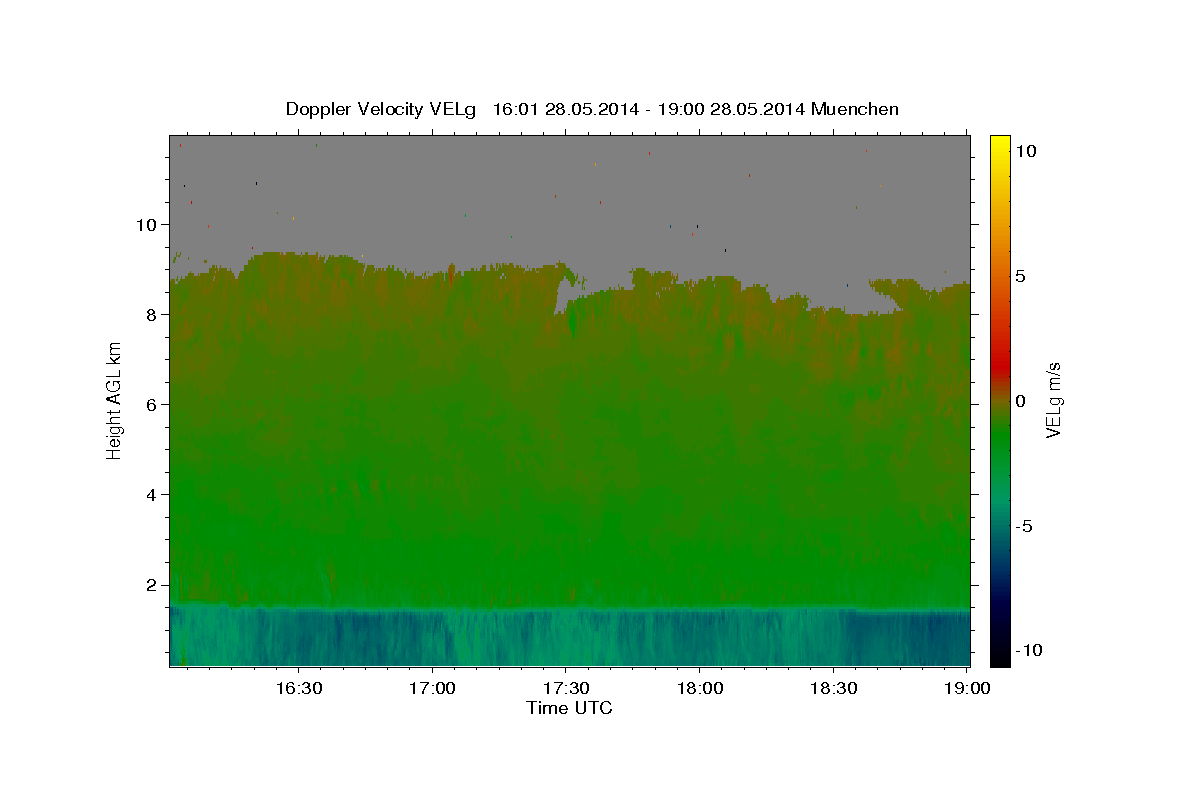Click the colorbar value label 10
The width and height of the screenshot is (1200, 800).
(x=1025, y=151)
